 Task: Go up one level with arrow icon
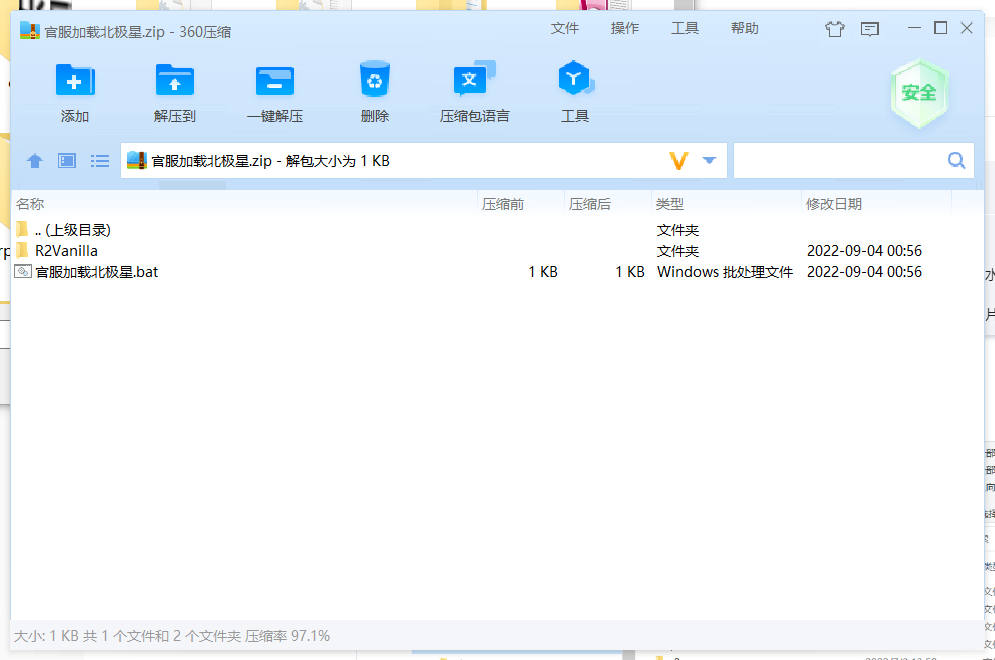[35, 161]
